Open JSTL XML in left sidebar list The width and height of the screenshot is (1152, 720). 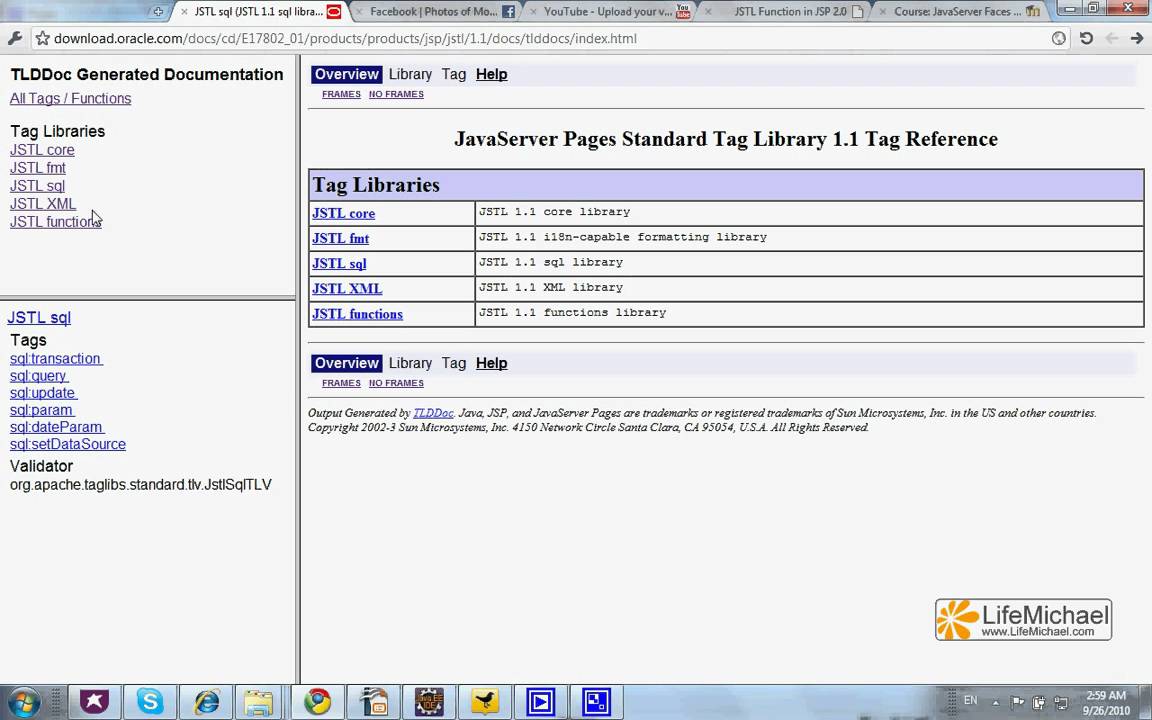tap(43, 204)
